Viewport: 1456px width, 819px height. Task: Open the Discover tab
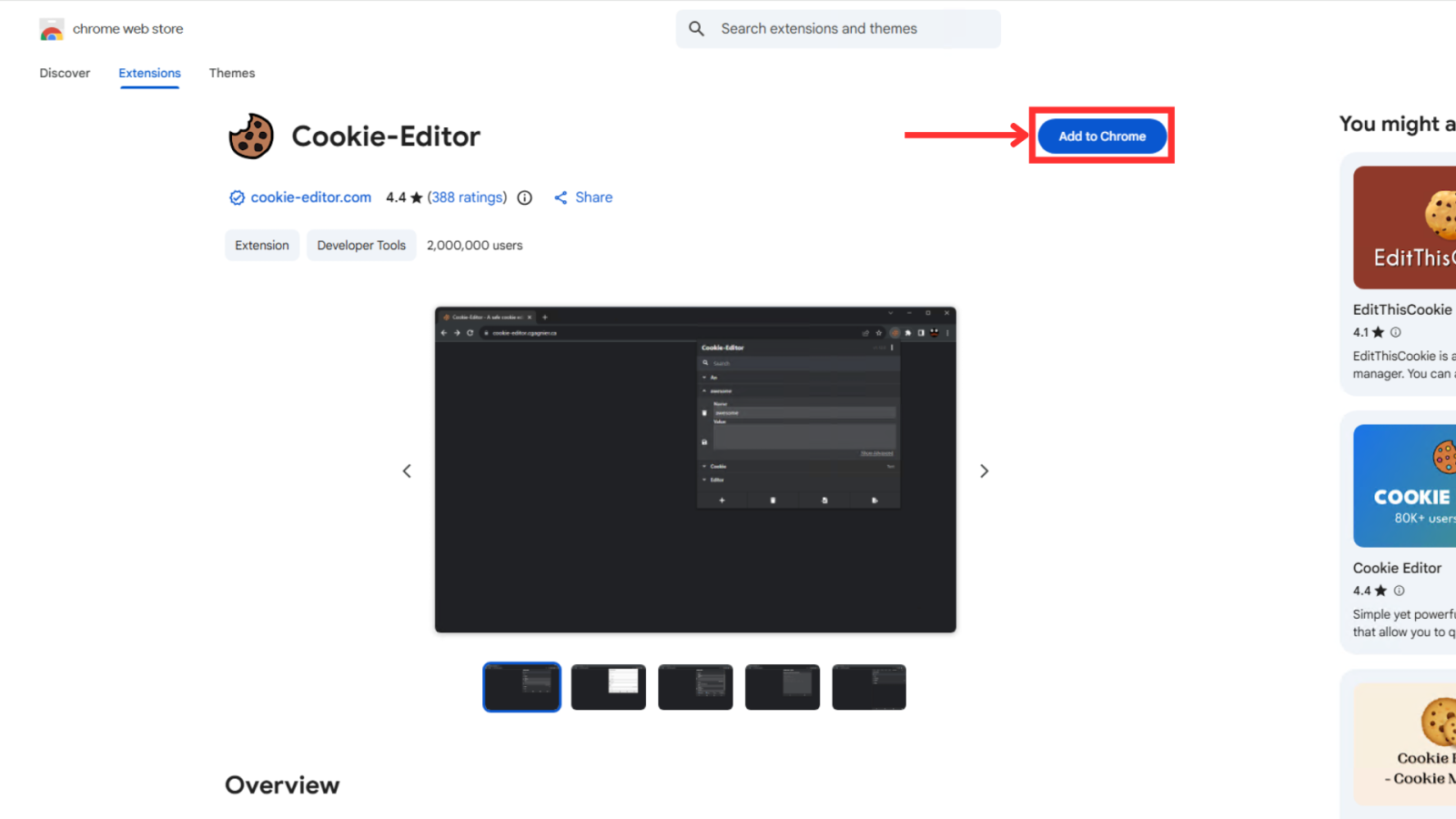click(65, 73)
